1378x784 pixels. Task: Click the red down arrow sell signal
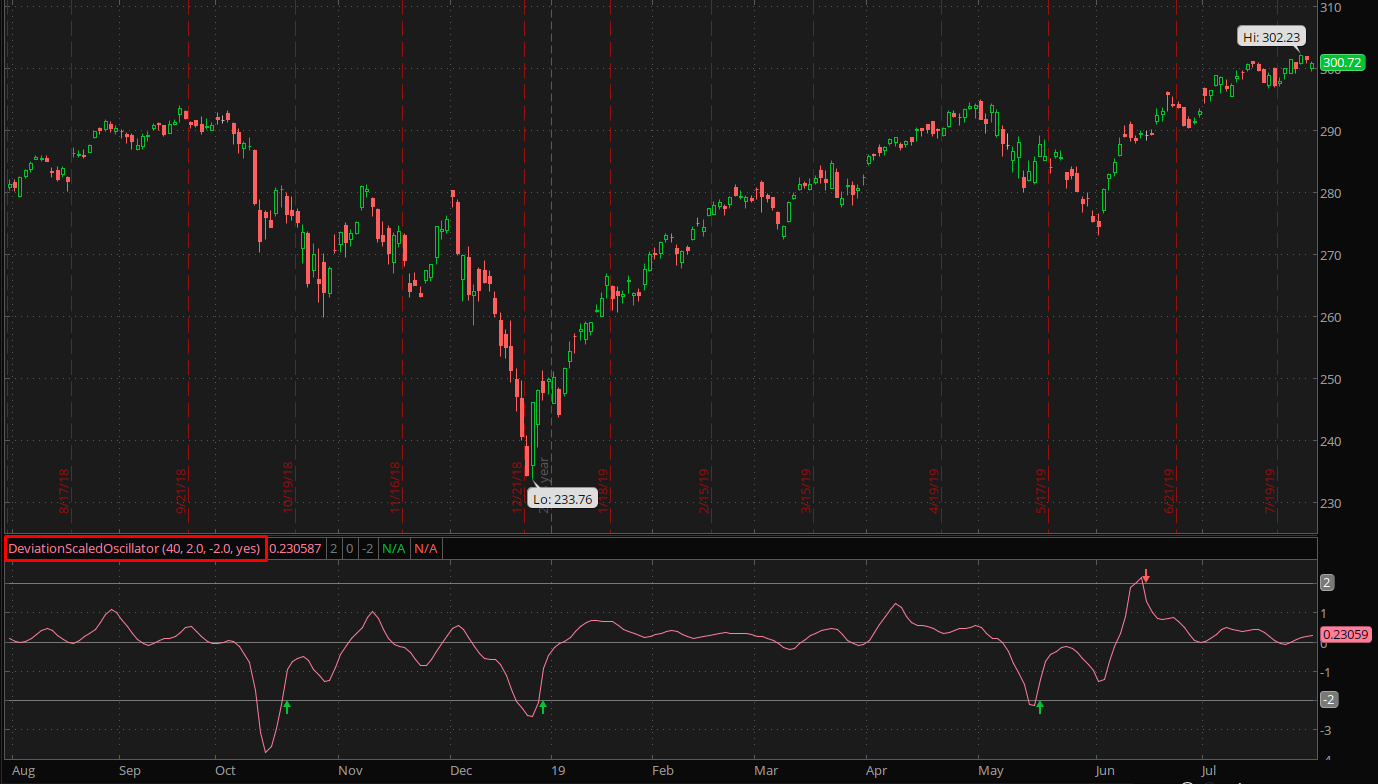pos(1147,576)
